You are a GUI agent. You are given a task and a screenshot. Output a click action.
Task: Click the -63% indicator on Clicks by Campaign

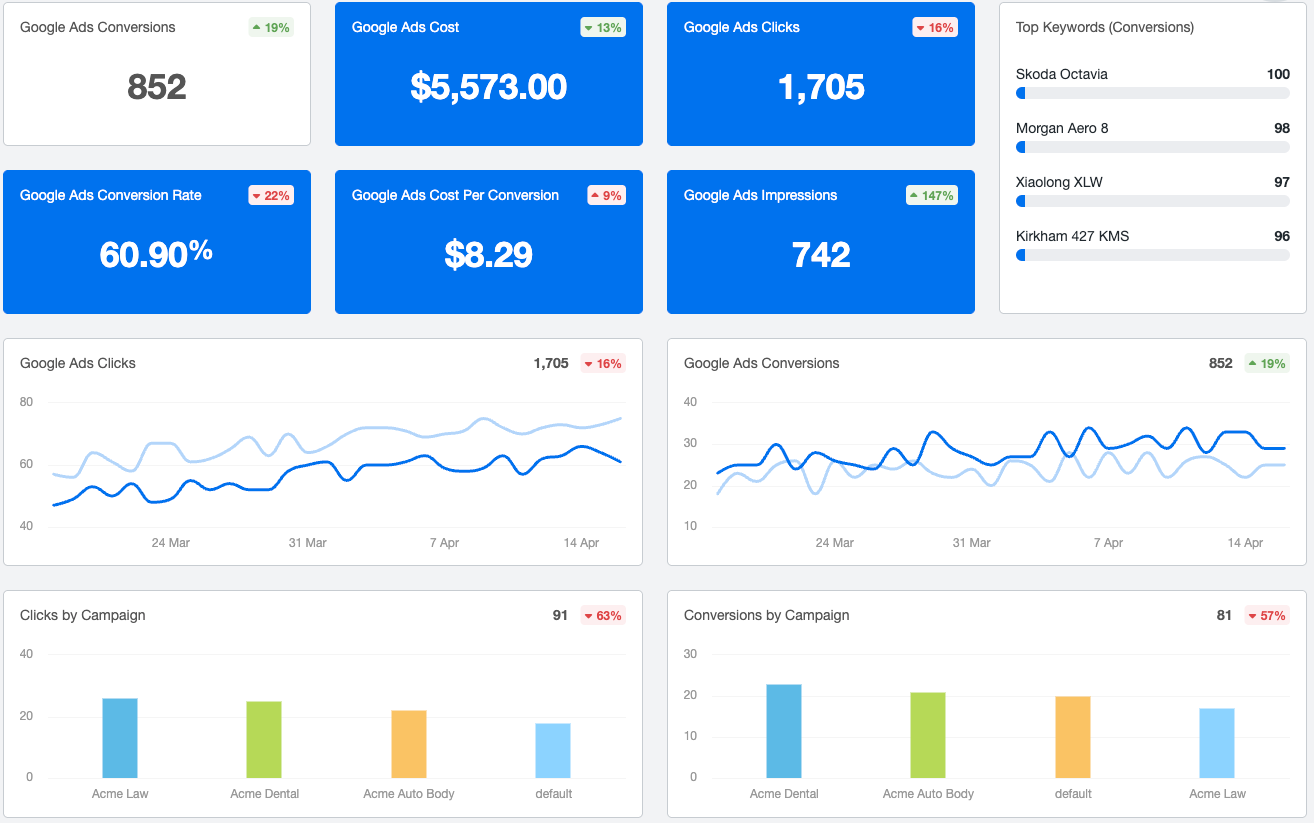tap(602, 615)
